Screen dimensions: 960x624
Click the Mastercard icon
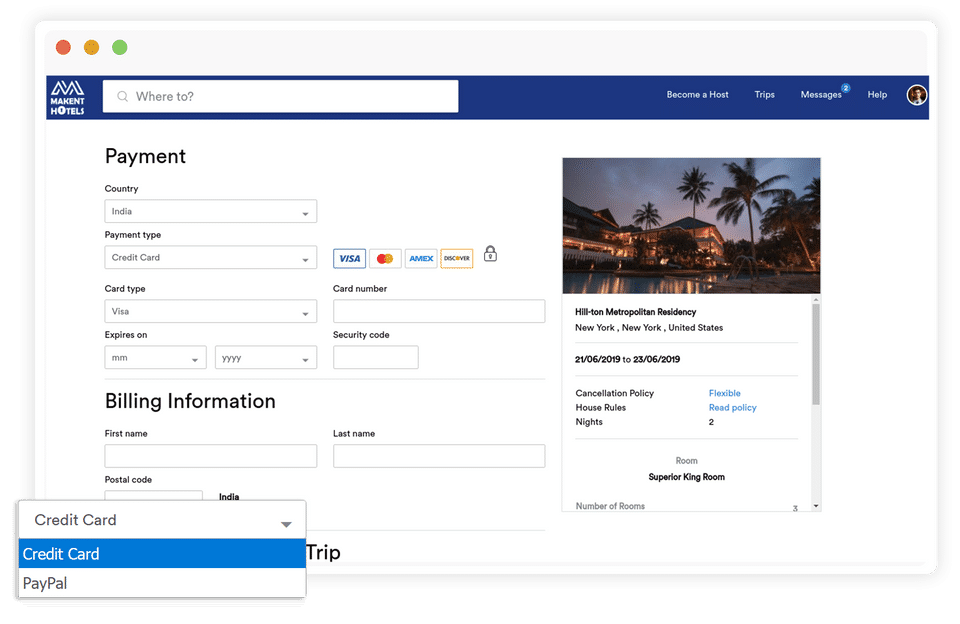pos(385,258)
